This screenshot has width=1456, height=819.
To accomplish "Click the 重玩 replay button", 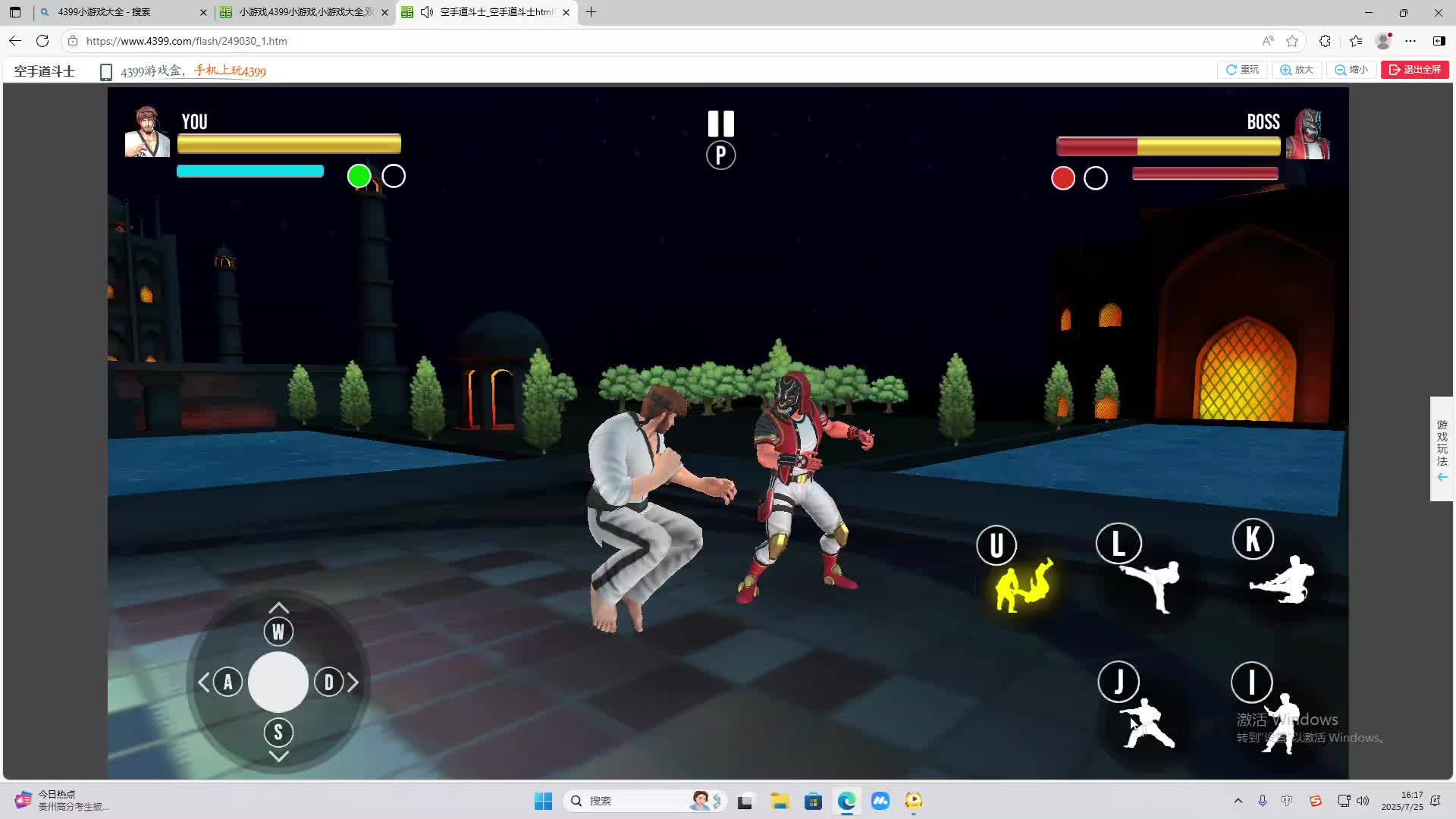I will point(1242,70).
